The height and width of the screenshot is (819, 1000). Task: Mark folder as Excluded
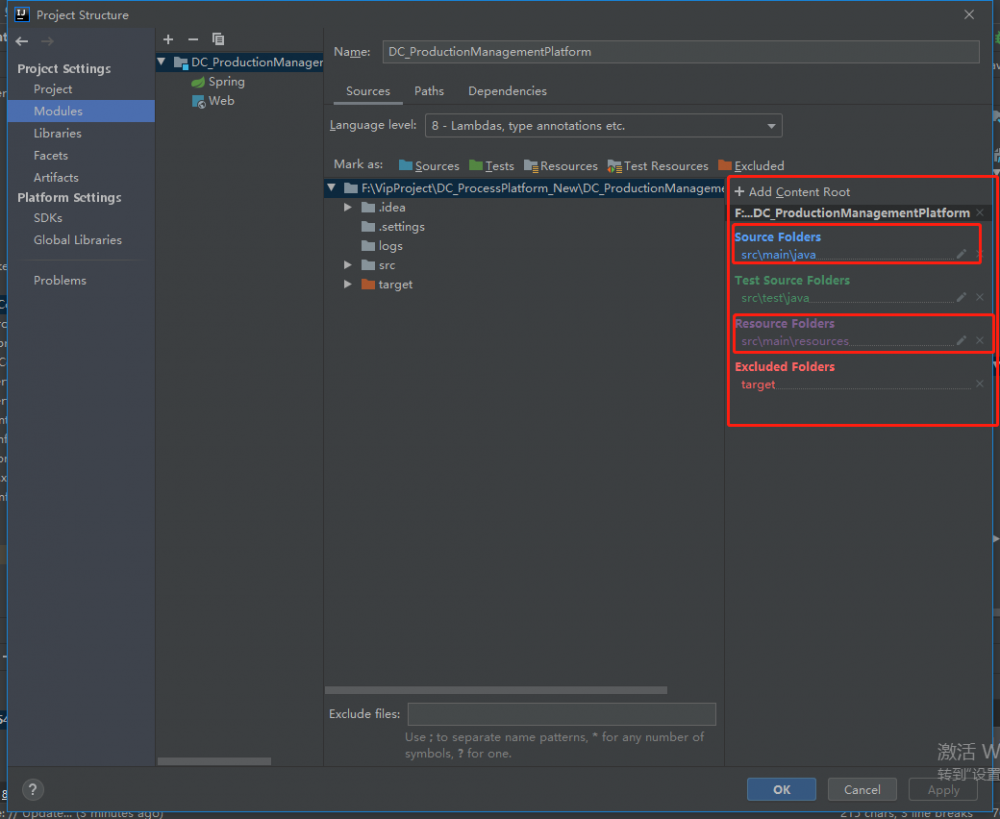[x=751, y=166]
